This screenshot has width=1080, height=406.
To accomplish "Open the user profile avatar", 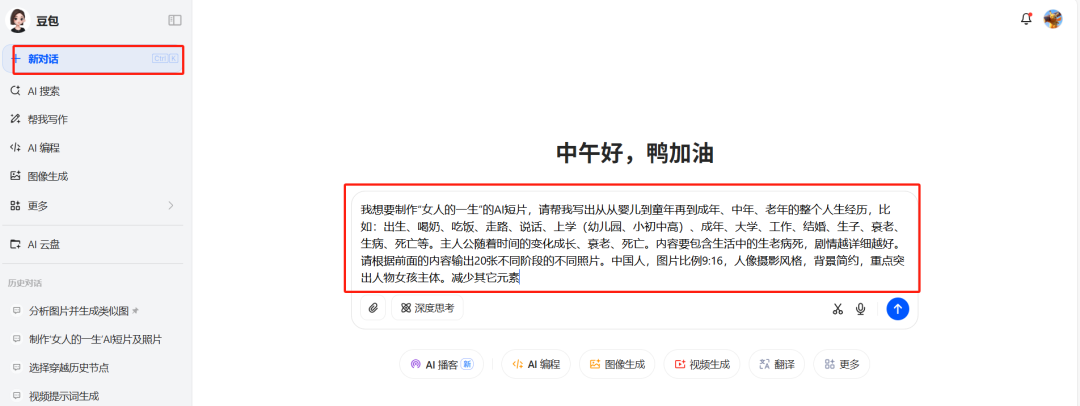I will [x=1053, y=19].
